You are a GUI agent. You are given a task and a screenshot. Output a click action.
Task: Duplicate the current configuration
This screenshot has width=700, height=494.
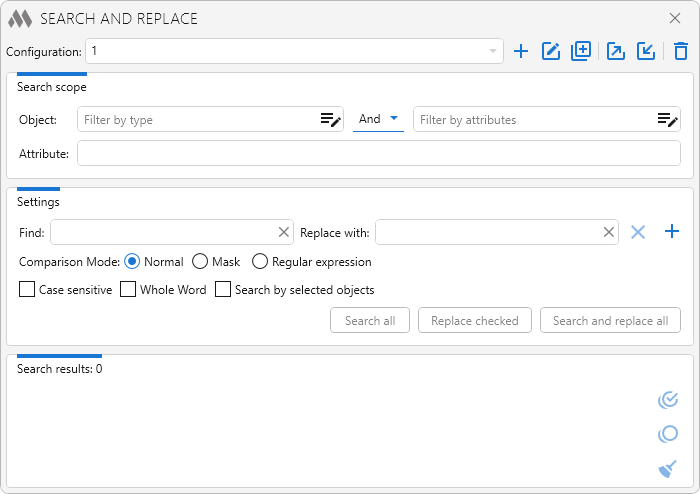[x=580, y=51]
